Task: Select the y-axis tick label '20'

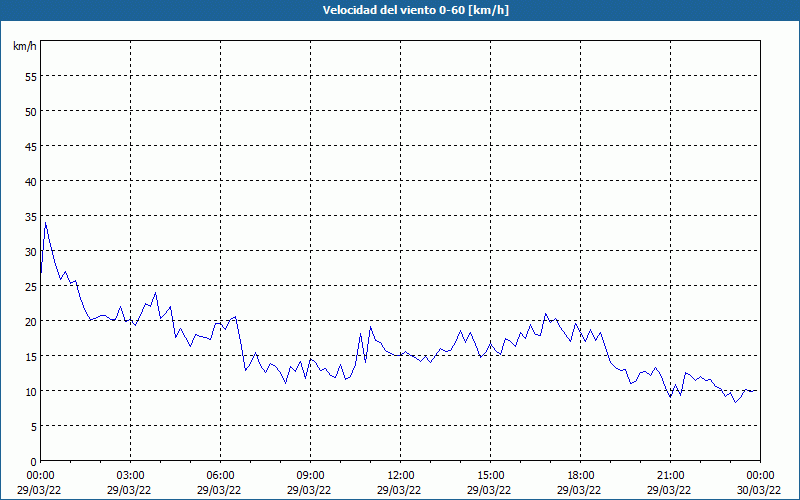Action: coord(31,321)
